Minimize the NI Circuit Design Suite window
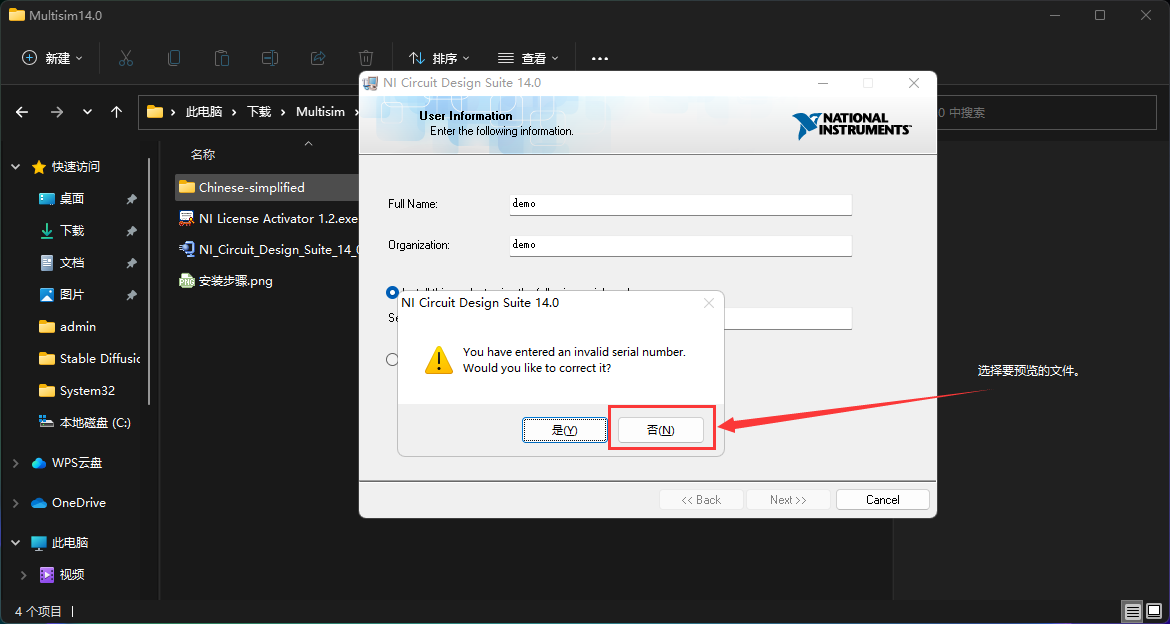This screenshot has height=624, width=1170. coord(822,83)
